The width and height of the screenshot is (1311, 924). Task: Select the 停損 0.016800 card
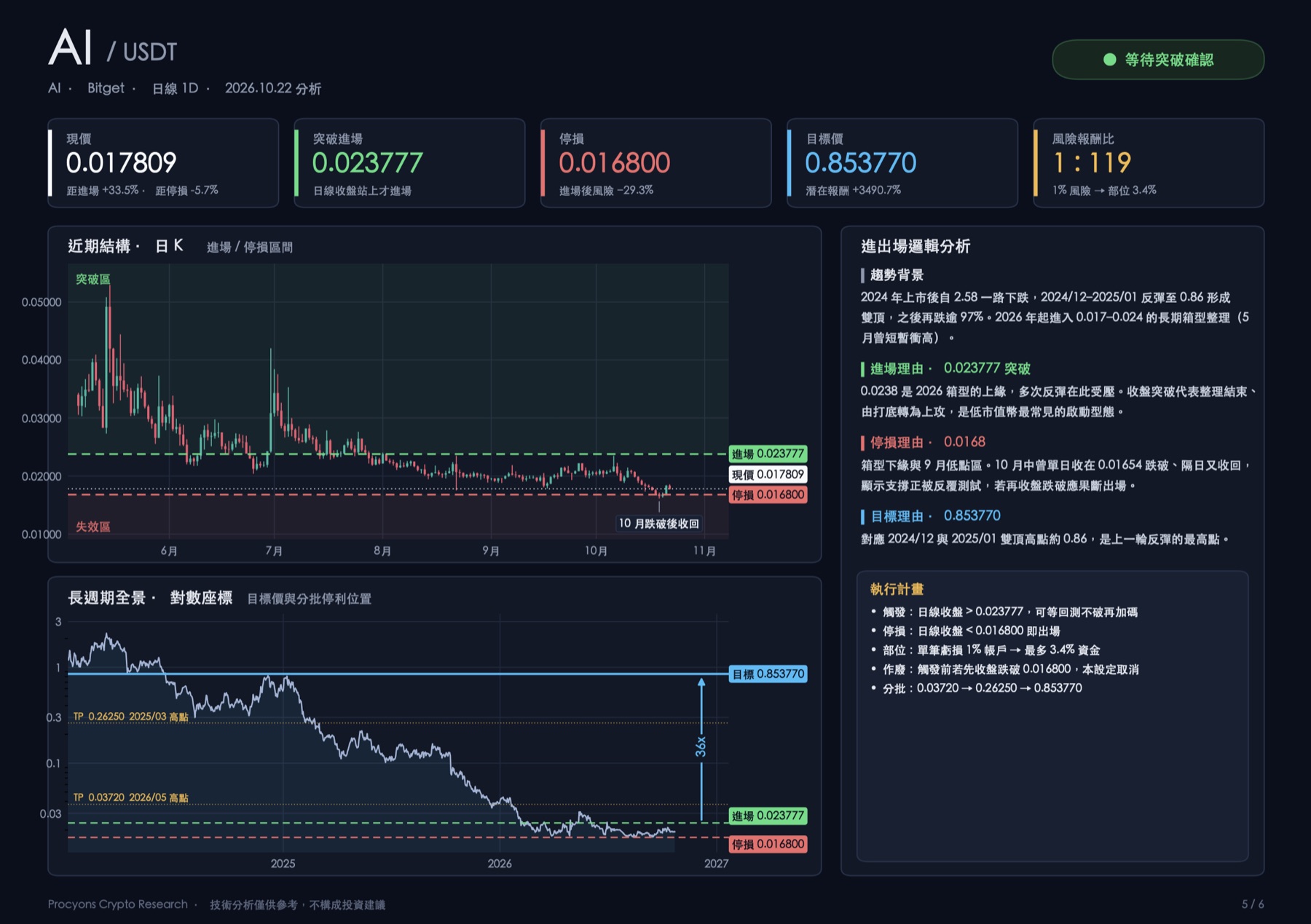pos(655,163)
